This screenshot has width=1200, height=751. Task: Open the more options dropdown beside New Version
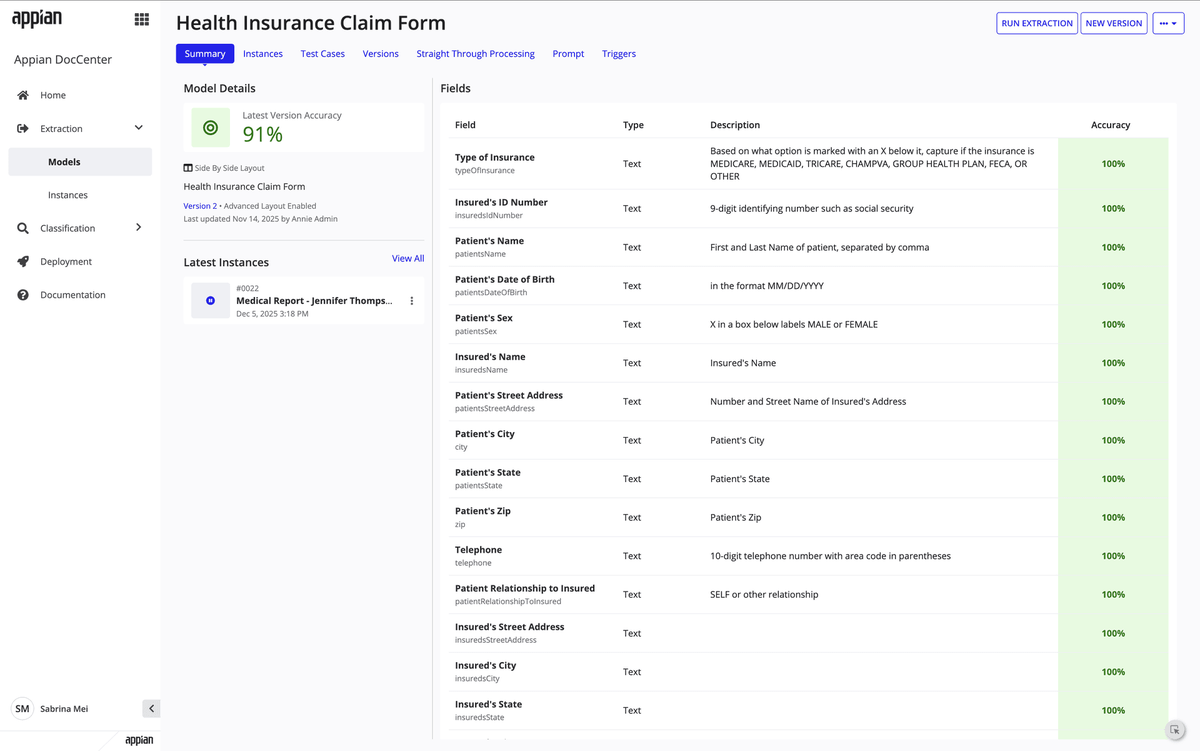(x=1167, y=23)
